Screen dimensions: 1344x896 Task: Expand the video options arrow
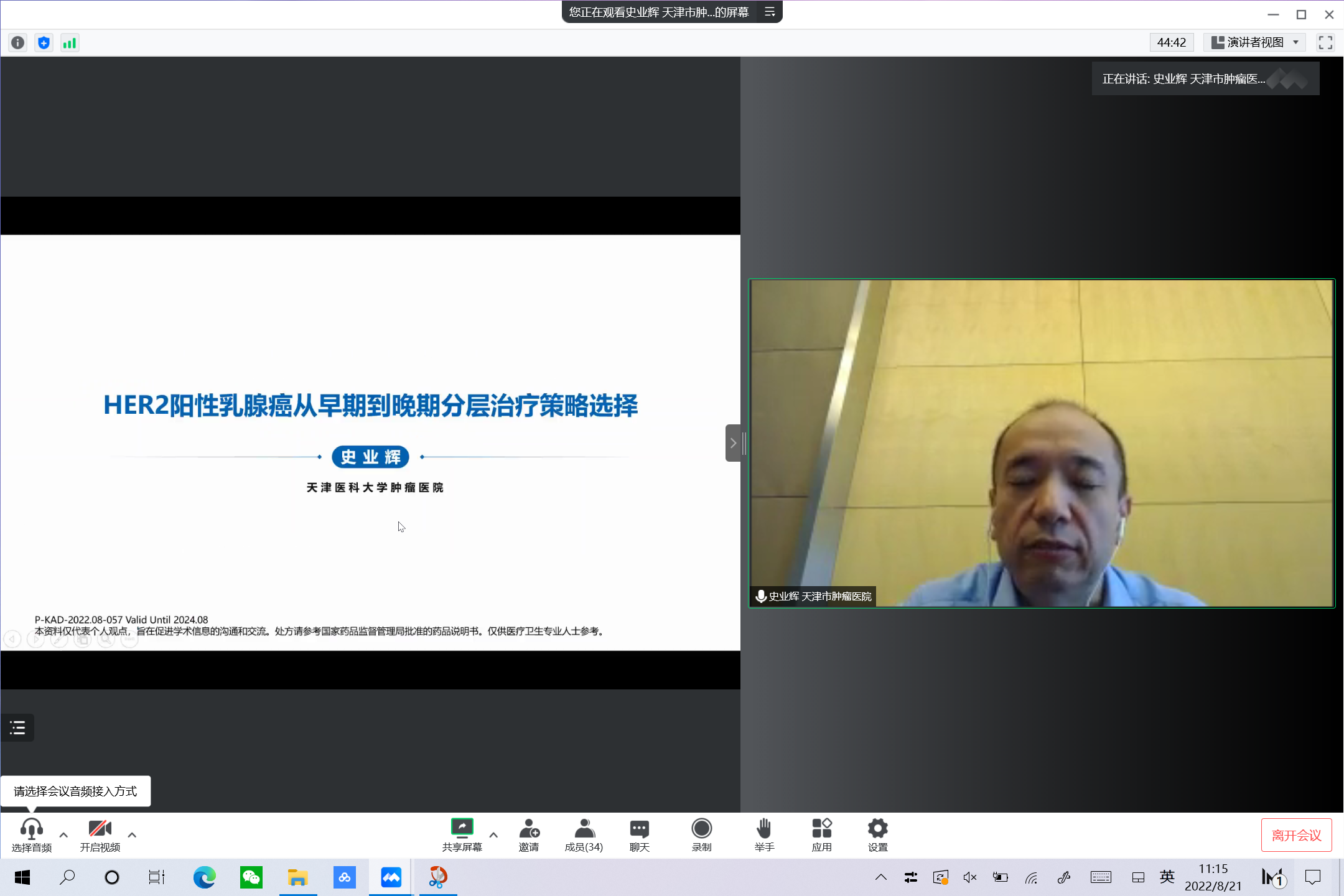pyautogui.click(x=132, y=835)
